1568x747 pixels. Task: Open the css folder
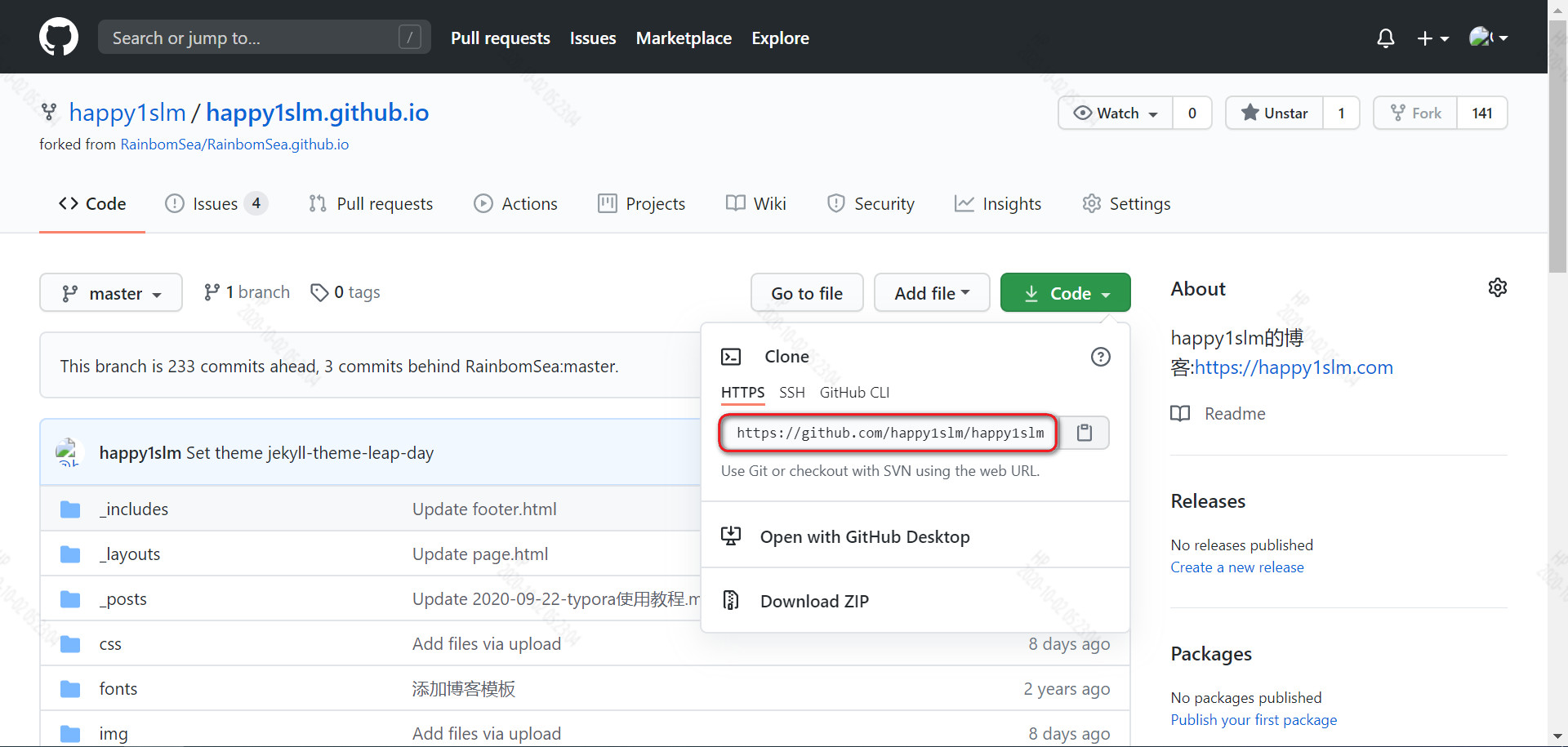(x=110, y=644)
